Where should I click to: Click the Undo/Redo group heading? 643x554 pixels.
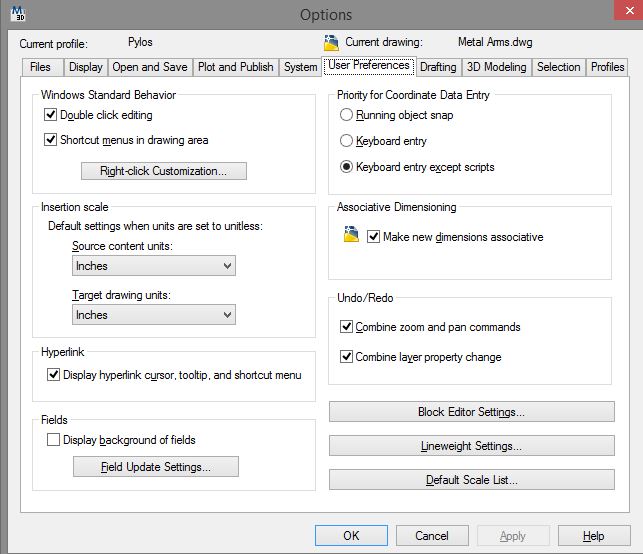pos(365,298)
